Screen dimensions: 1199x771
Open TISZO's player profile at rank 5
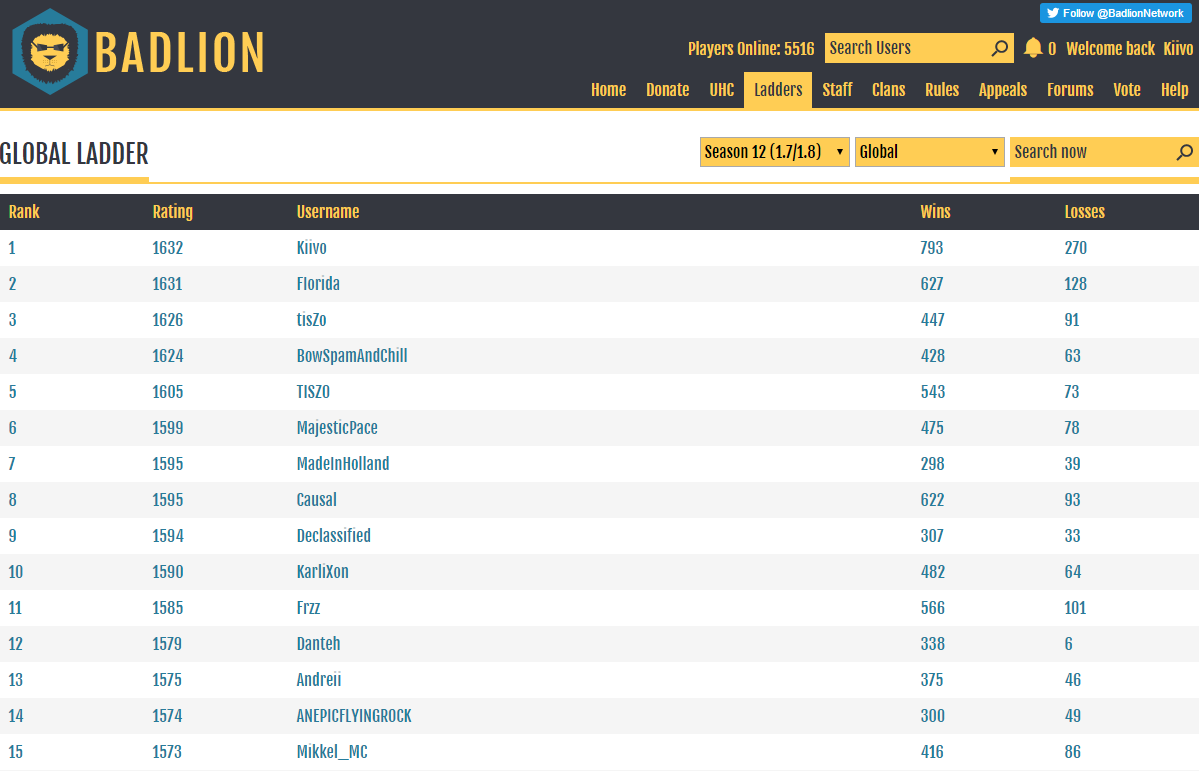tap(313, 392)
